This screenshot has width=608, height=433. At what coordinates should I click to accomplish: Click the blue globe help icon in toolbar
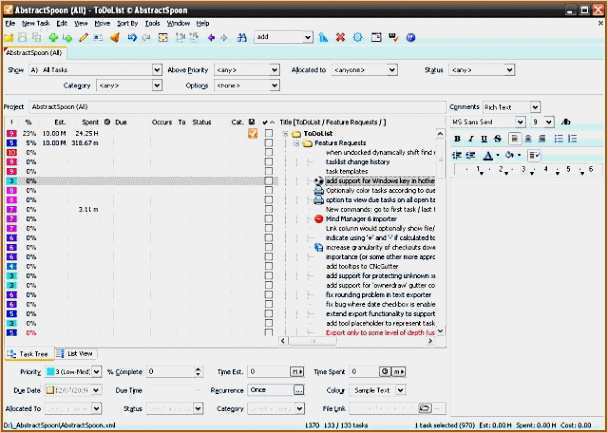(411, 37)
